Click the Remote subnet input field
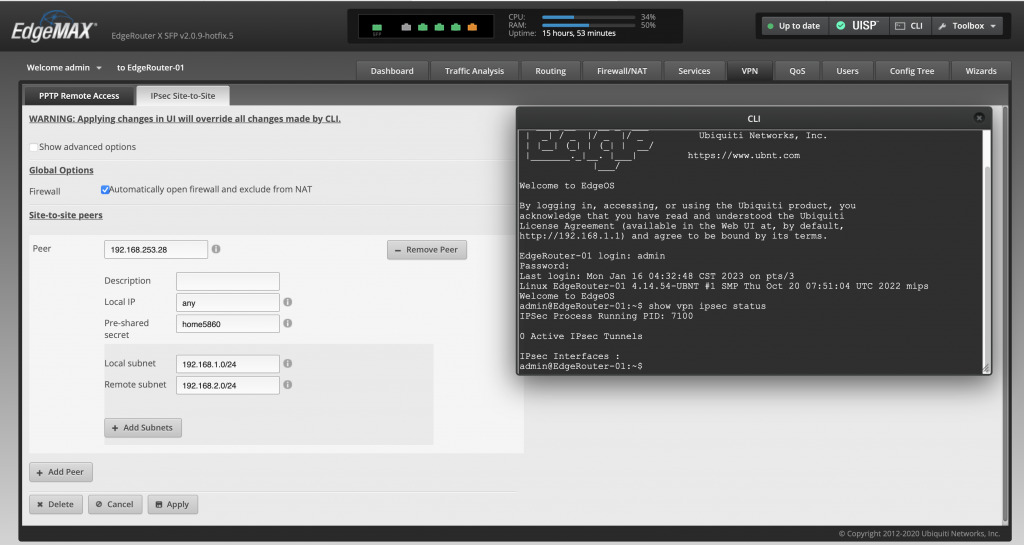The height and width of the screenshot is (545, 1024). [228, 385]
